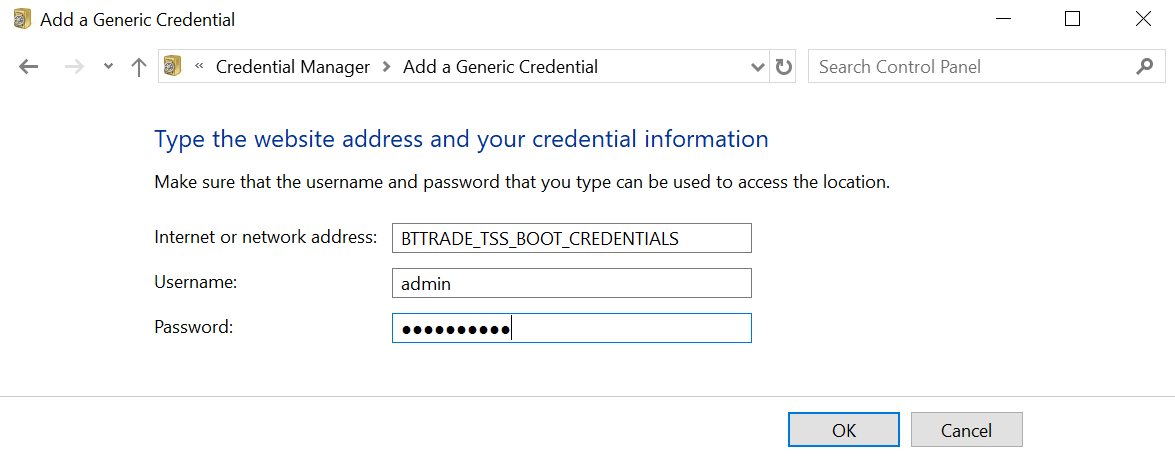Open address bar previous locations dropdown
The height and width of the screenshot is (463, 1175).
[758, 67]
